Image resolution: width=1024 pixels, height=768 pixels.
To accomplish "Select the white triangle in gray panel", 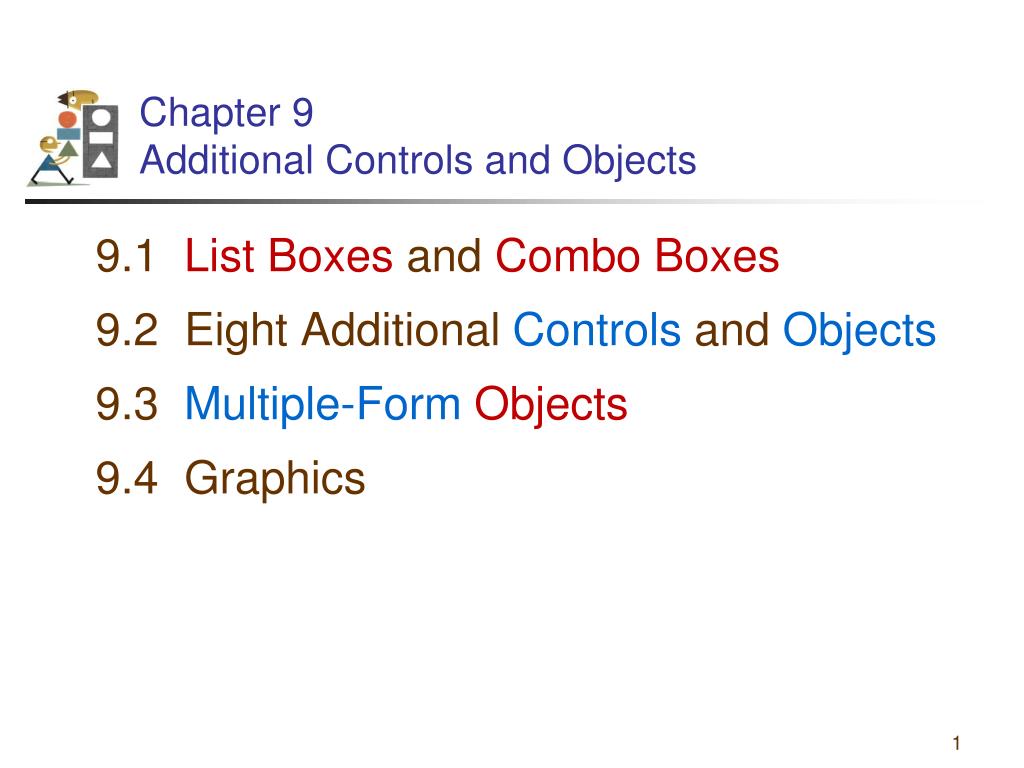I will pyautogui.click(x=101, y=160).
